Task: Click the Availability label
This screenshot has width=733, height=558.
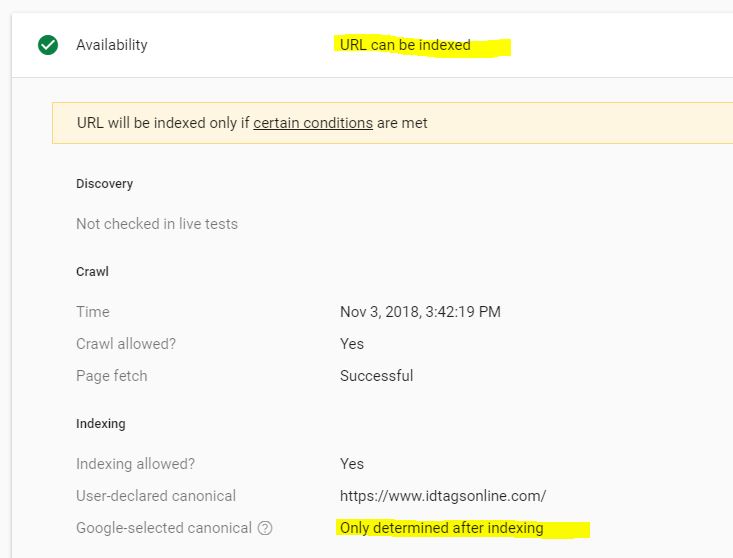Action: pyautogui.click(x=112, y=45)
